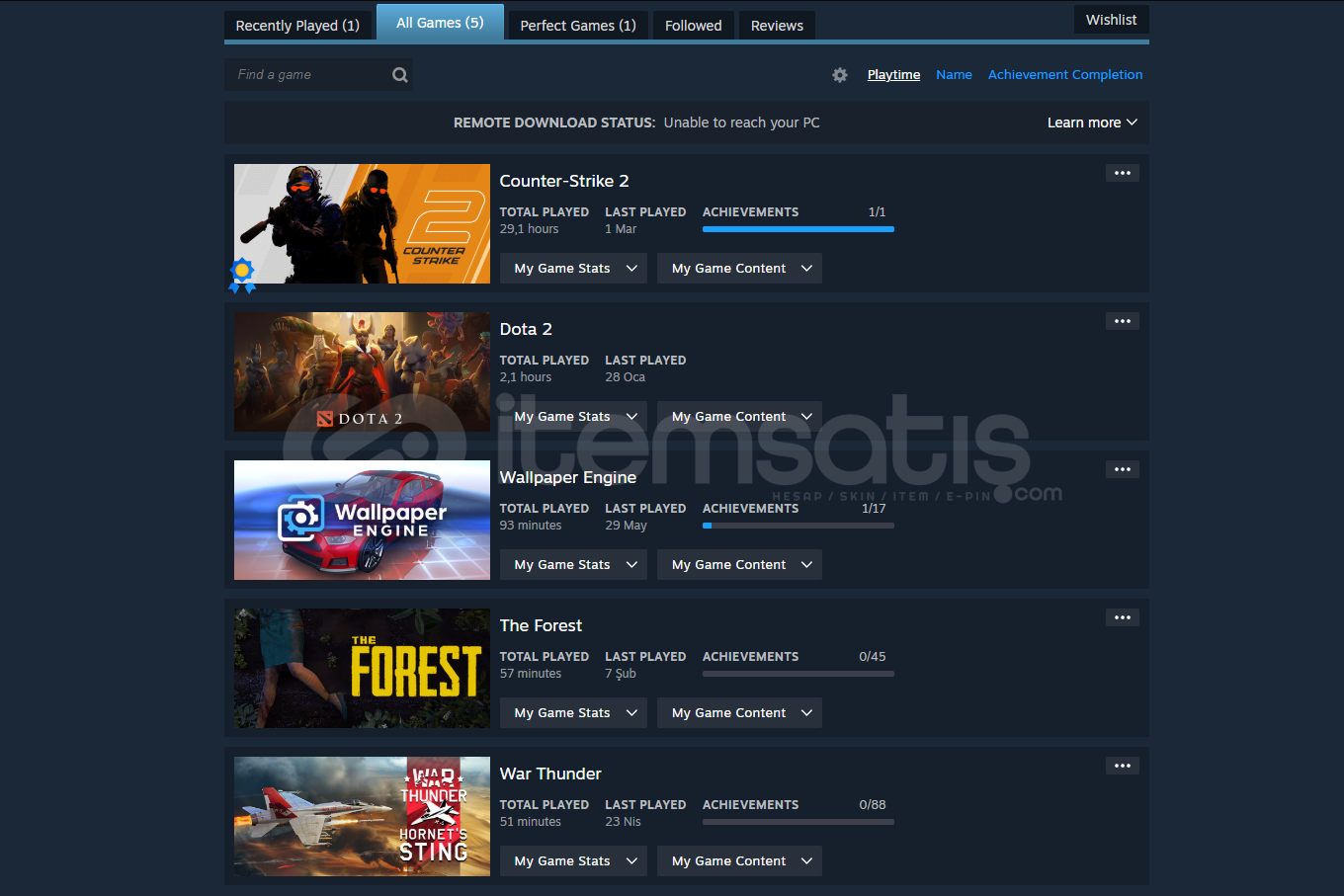Image resolution: width=1344 pixels, height=896 pixels.
Task: Expand My Game Stats for Counter-Strike 2
Action: tap(574, 269)
